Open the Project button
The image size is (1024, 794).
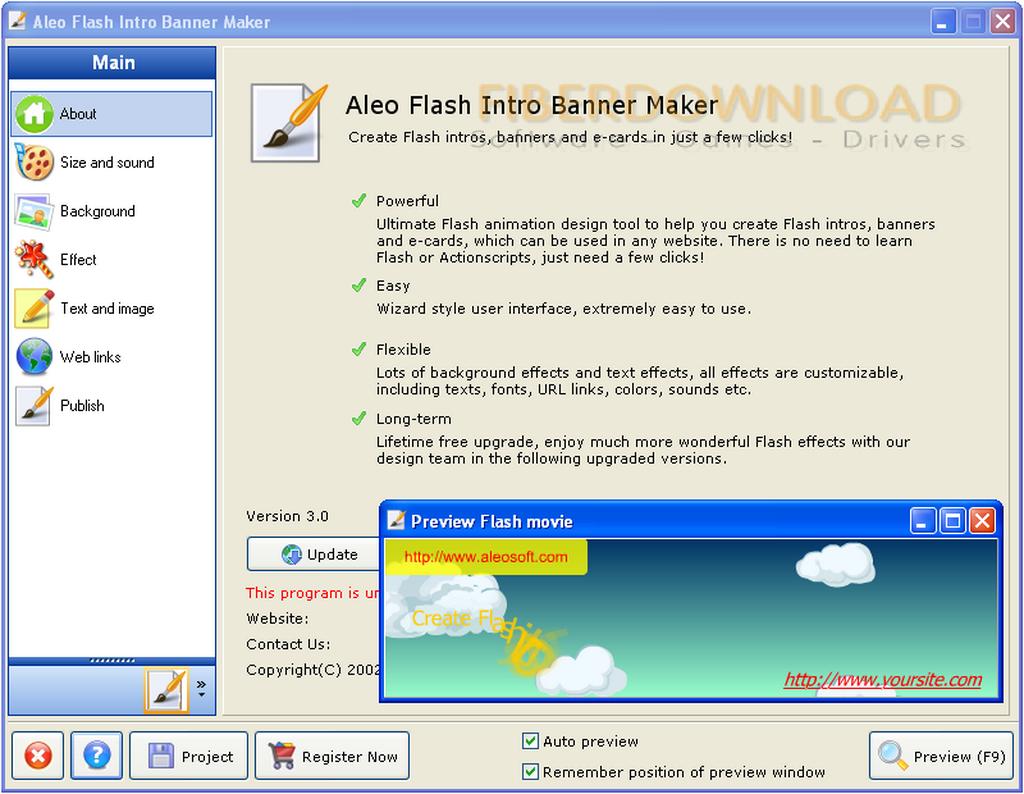[x=189, y=755]
